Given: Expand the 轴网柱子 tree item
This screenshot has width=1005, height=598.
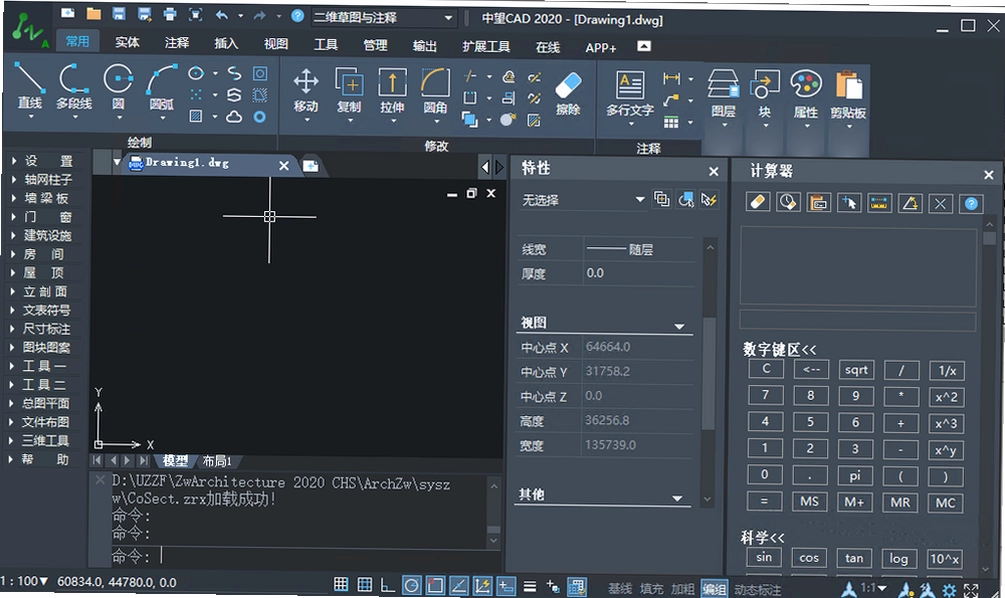Looking at the screenshot, I should (x=14, y=179).
